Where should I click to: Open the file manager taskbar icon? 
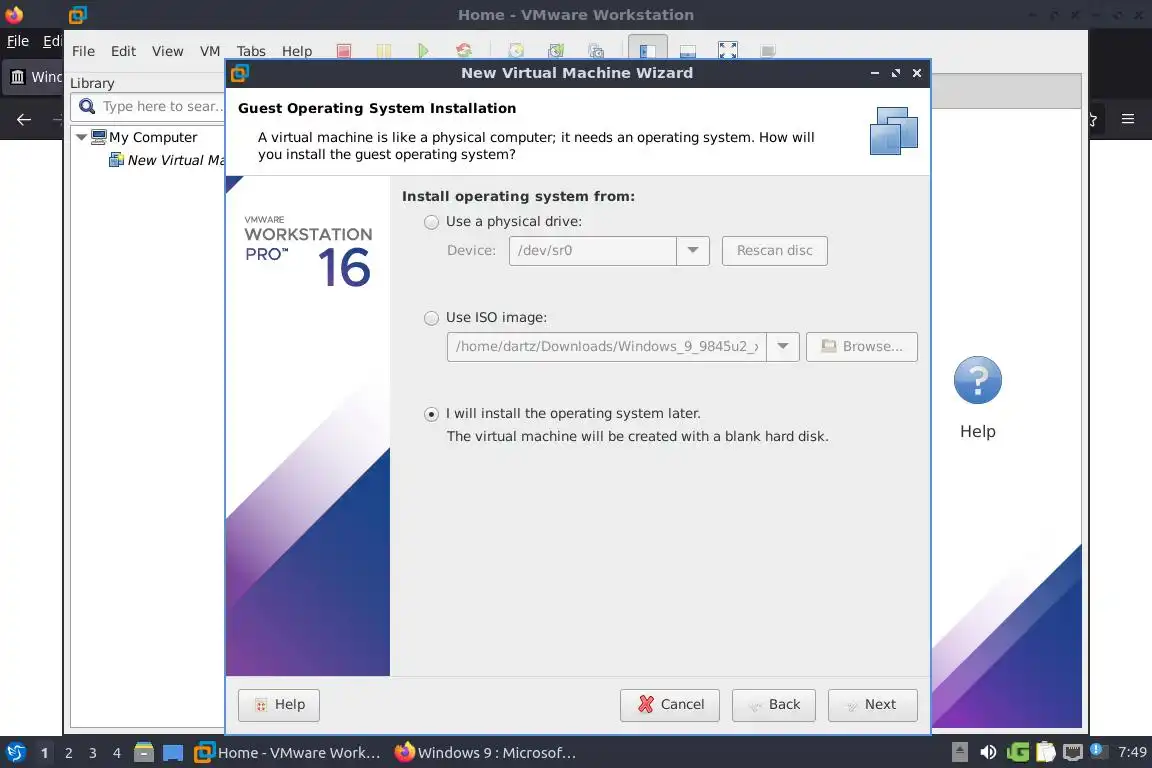[x=144, y=753]
